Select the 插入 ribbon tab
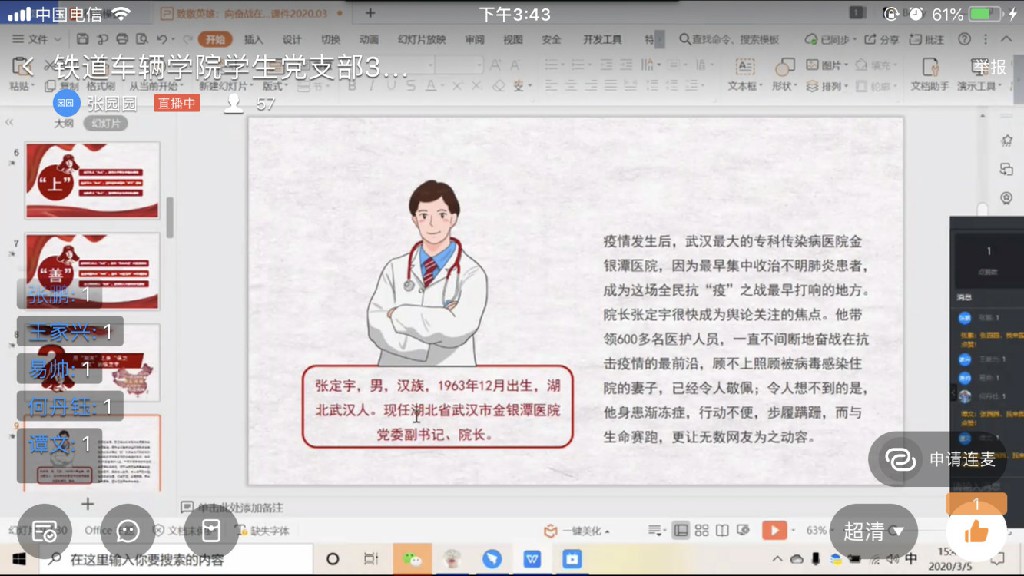The image size is (1024, 576). coord(253,39)
